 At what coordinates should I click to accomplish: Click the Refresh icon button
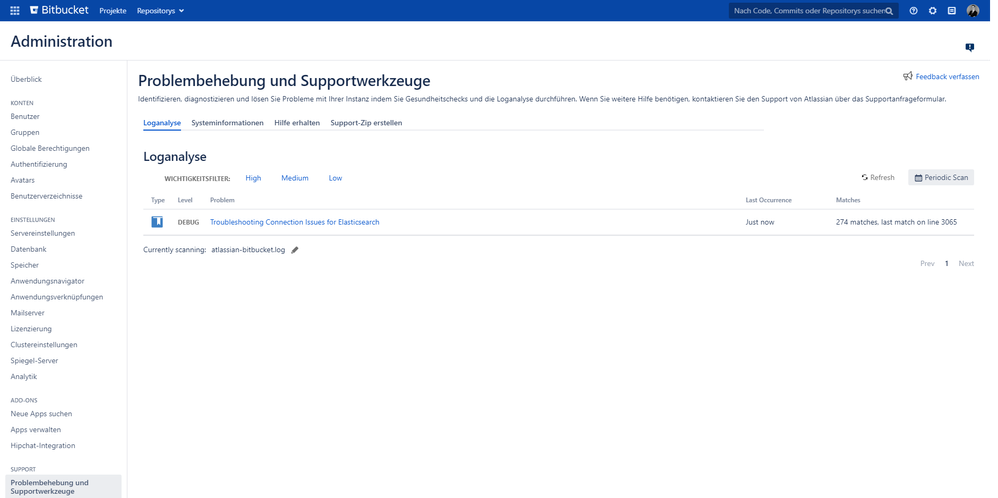pos(878,178)
